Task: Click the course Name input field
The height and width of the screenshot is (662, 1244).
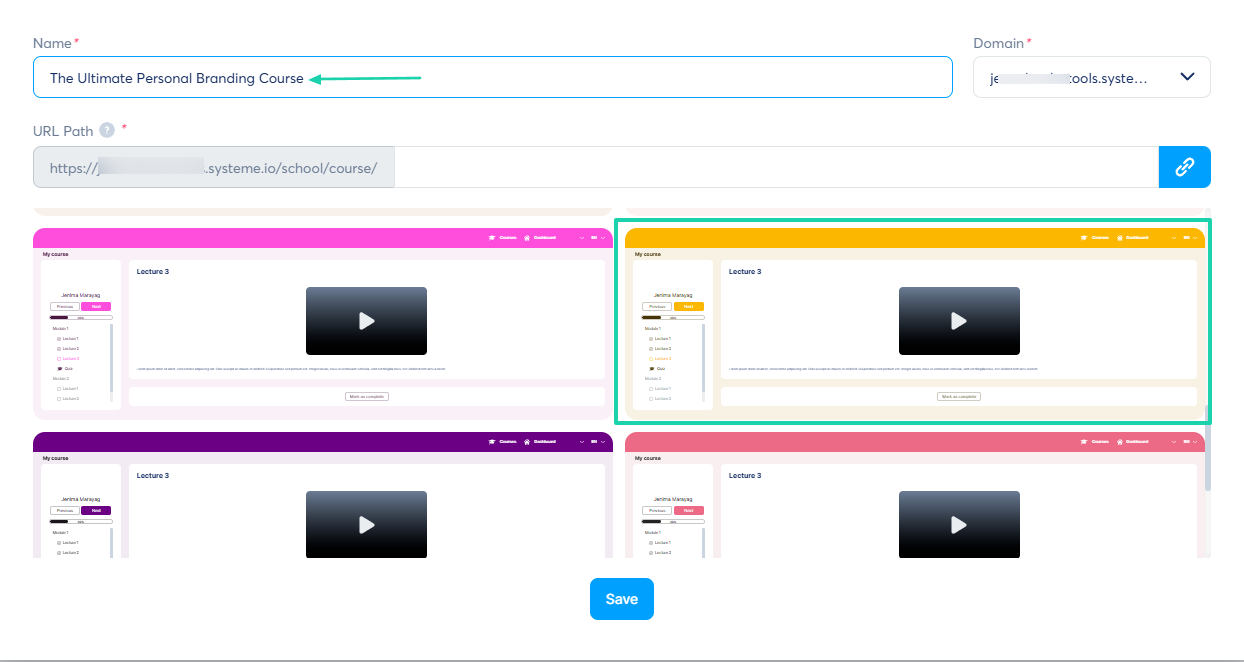Action: coord(492,77)
